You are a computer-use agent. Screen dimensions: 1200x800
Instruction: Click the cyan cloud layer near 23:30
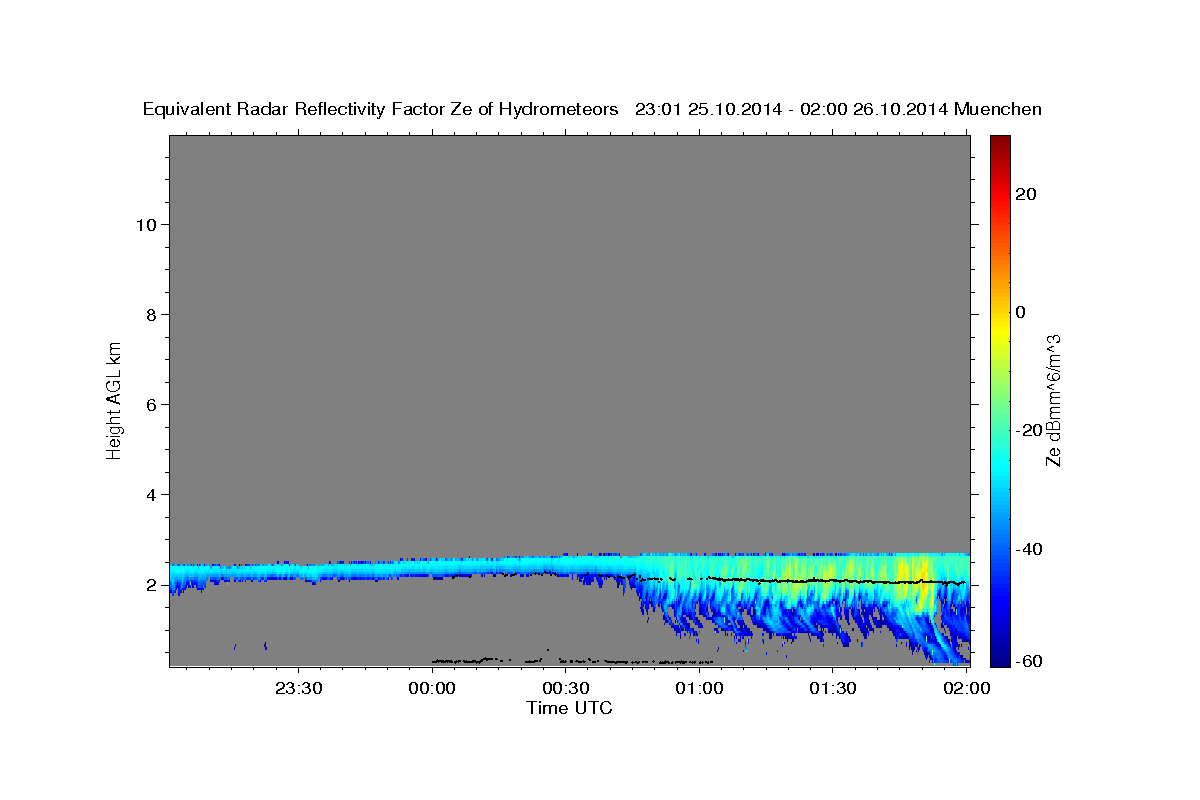298,572
